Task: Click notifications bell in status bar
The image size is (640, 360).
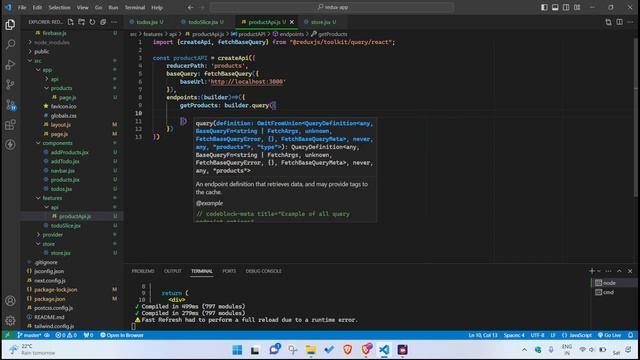Action: tap(631, 335)
